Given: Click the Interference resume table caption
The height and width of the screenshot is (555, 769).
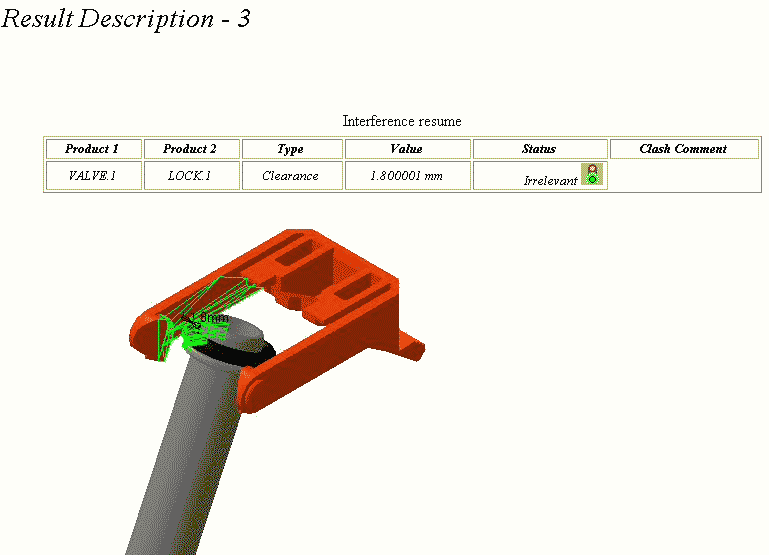Looking at the screenshot, I should (402, 121).
